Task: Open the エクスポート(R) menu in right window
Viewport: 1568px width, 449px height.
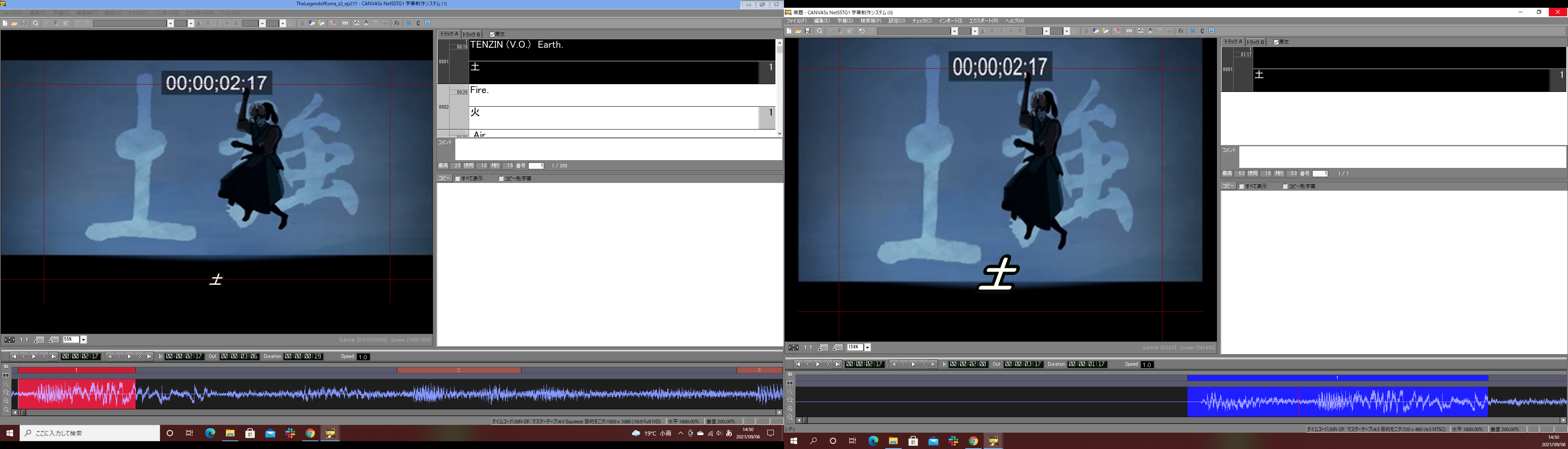Action: click(984, 21)
